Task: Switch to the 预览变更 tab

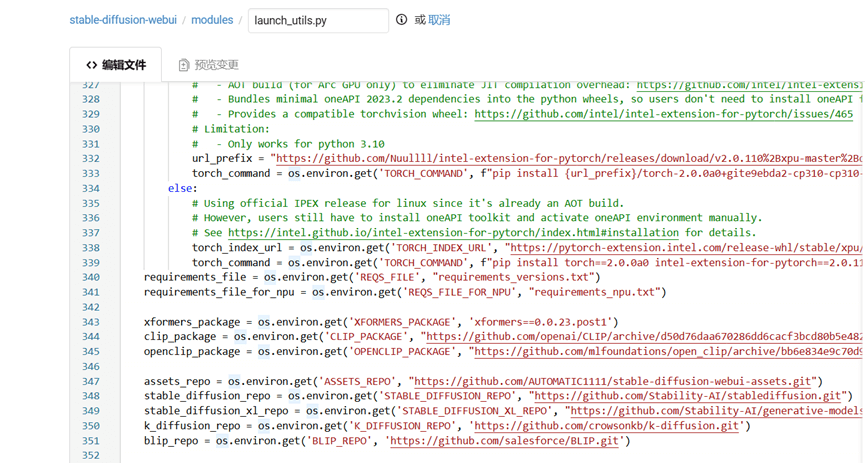Action: [x=209, y=65]
